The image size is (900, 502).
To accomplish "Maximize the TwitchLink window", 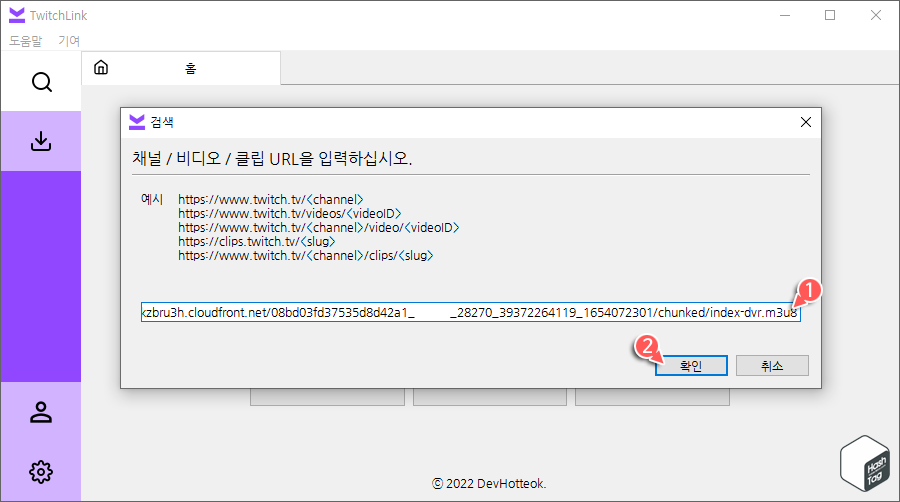I will 830,15.
